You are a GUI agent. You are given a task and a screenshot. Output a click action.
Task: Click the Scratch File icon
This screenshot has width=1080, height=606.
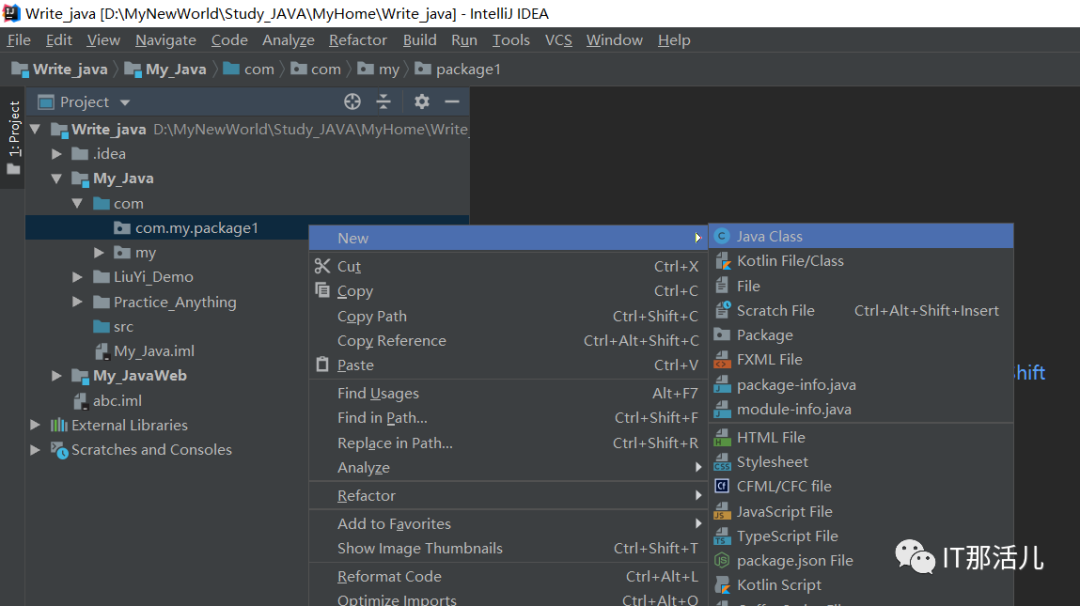click(722, 311)
